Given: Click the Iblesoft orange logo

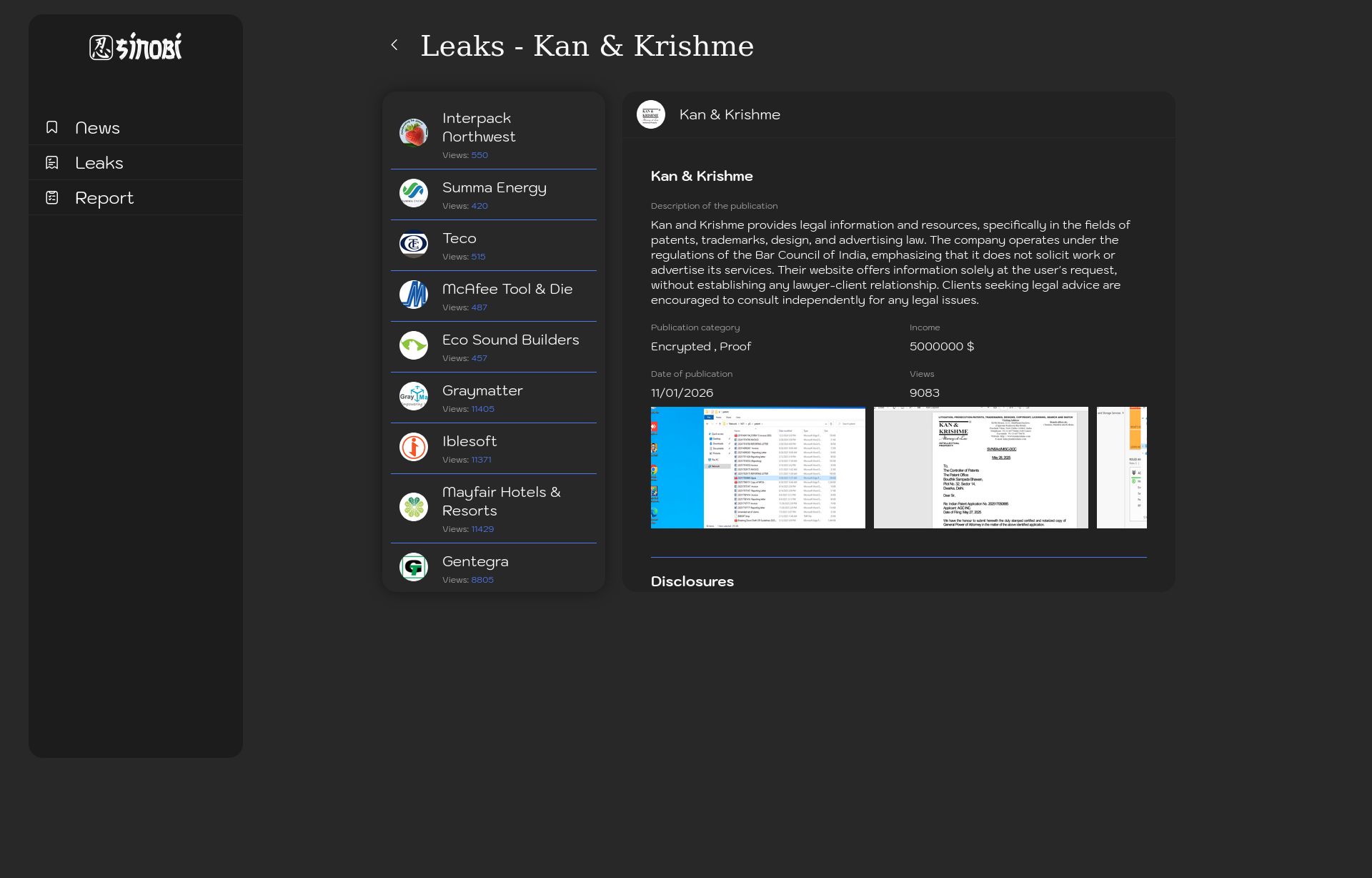Looking at the screenshot, I should pyautogui.click(x=414, y=447).
